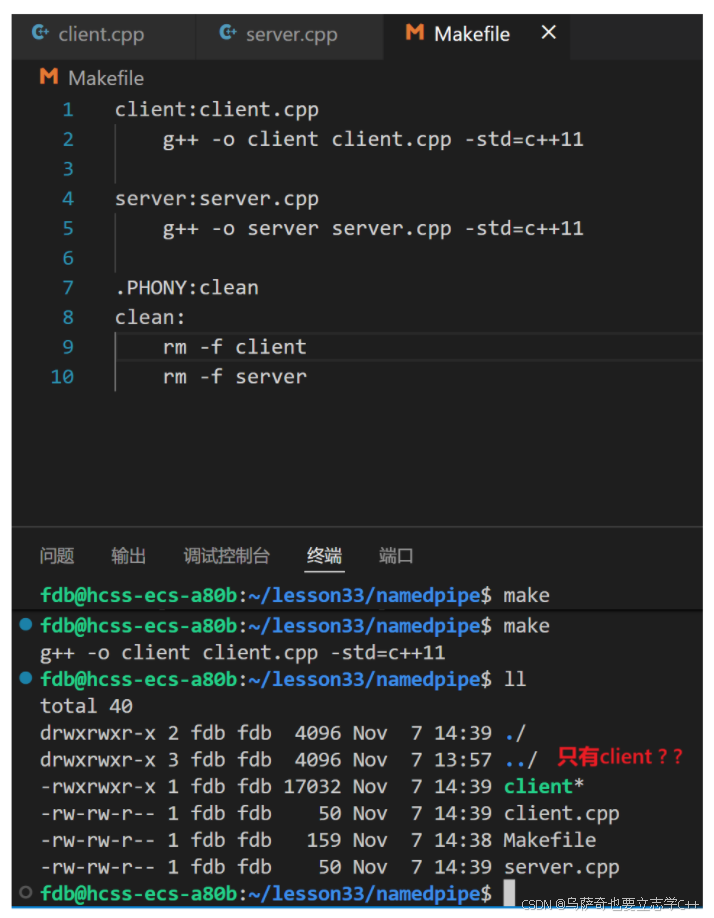Open the 问题 panel tab
This screenshot has width=714, height=918.
tap(57, 556)
